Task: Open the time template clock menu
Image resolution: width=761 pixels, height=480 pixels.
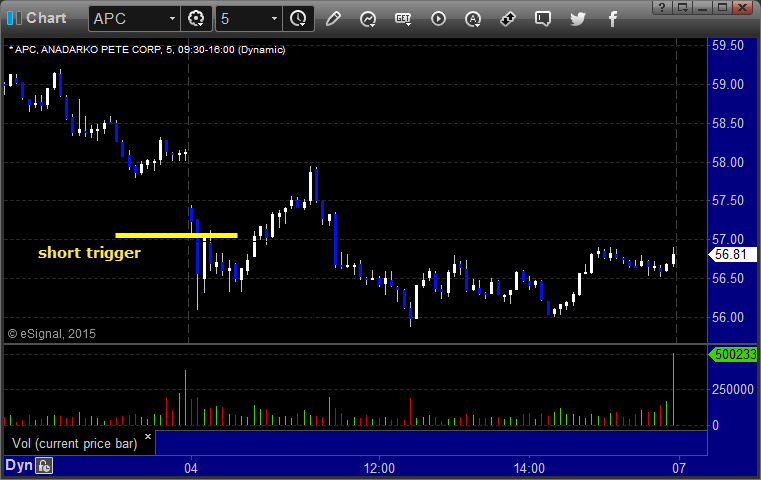Action: (298, 19)
